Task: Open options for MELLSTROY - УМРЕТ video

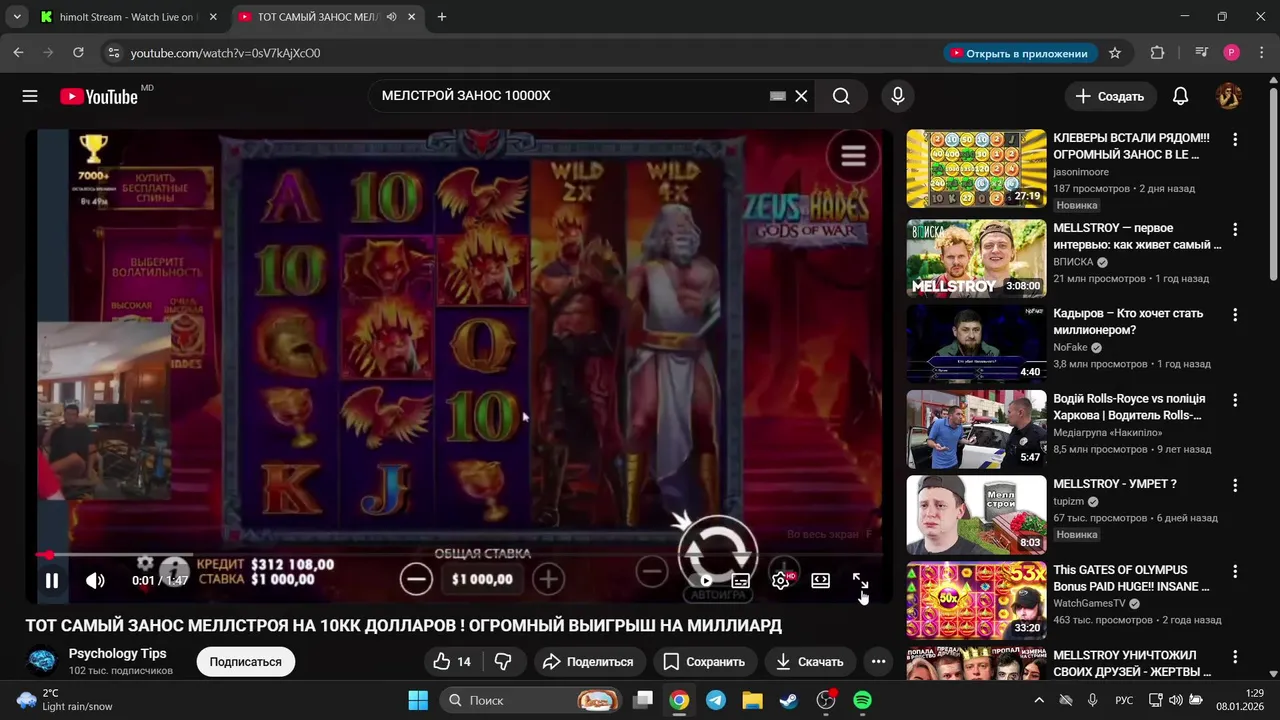Action: coord(1235,485)
